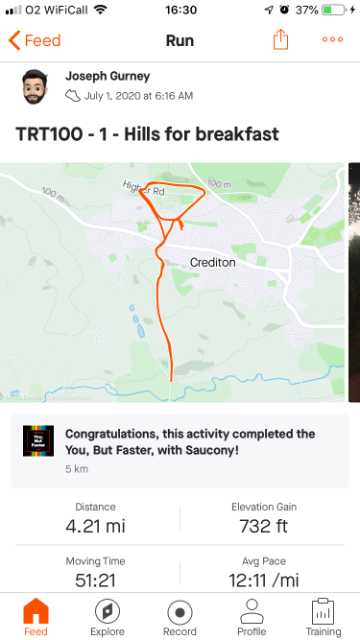
Task: Open the three-dot more options menu
Action: pyautogui.click(x=332, y=40)
